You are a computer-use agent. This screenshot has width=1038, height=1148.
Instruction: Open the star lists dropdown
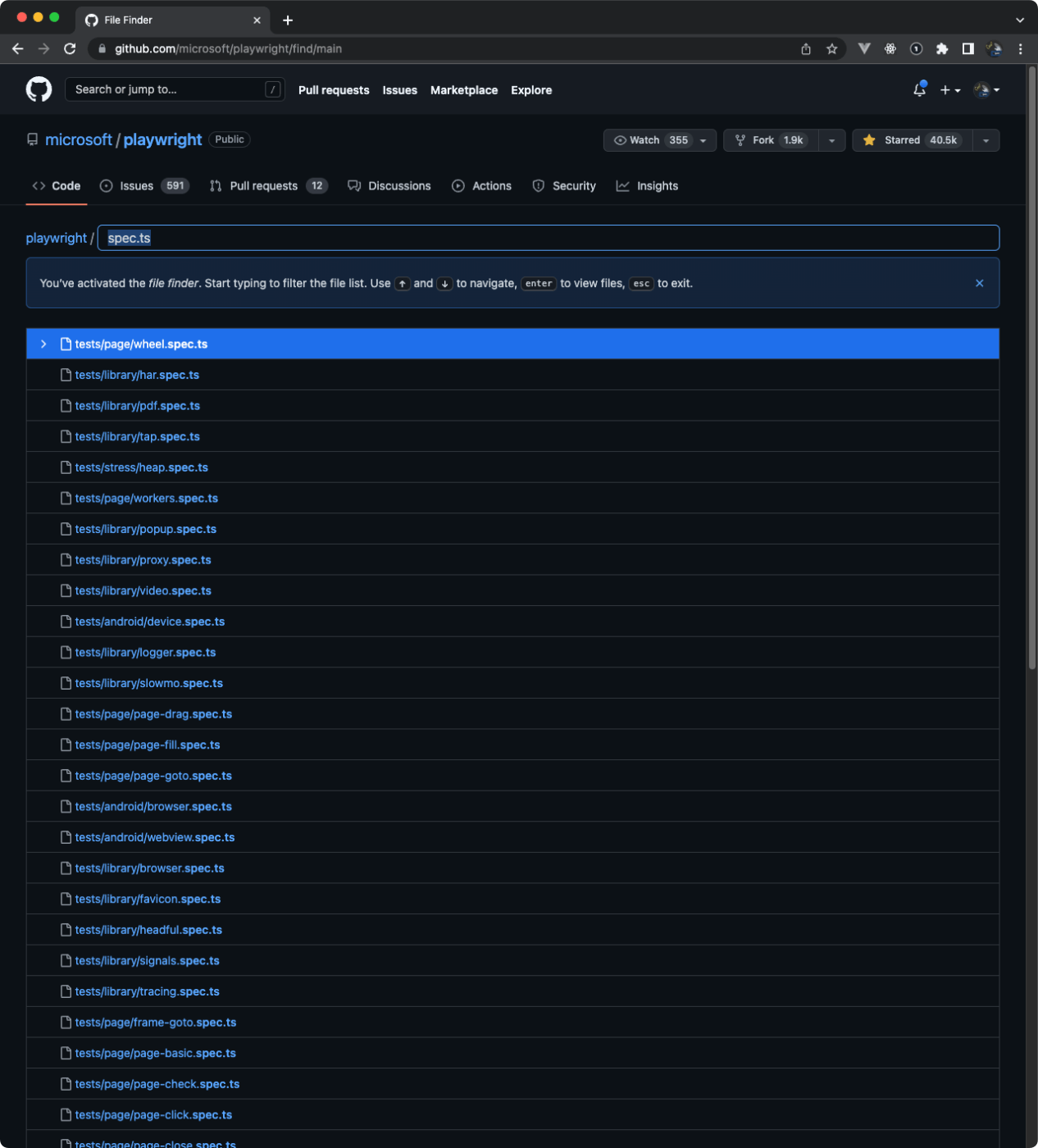pos(986,140)
